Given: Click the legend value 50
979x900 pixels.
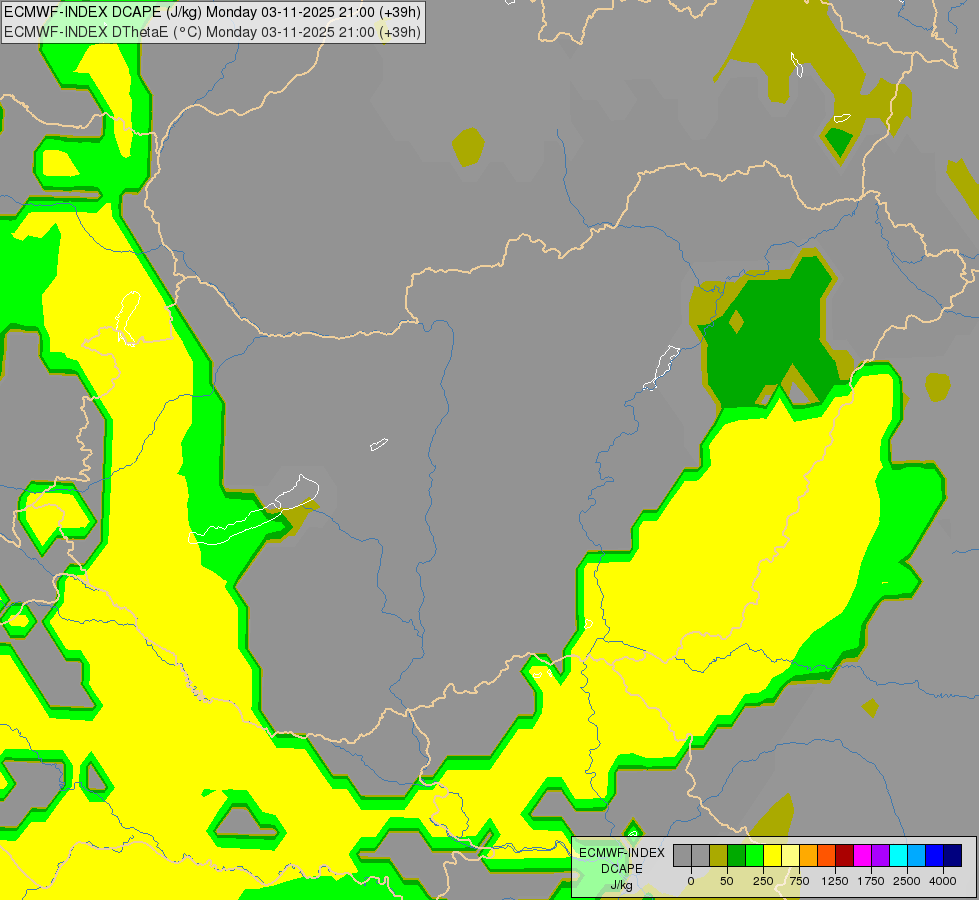Looking at the screenshot, I should tap(727, 881).
